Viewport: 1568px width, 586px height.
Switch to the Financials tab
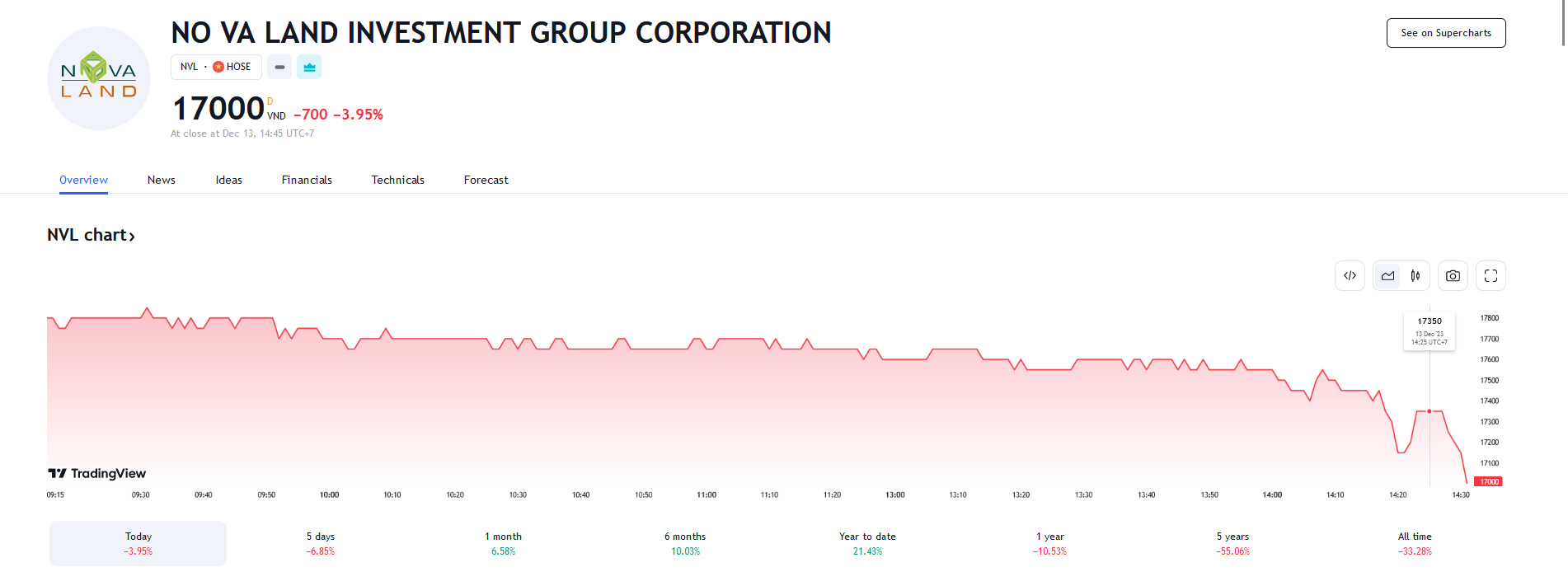point(307,180)
